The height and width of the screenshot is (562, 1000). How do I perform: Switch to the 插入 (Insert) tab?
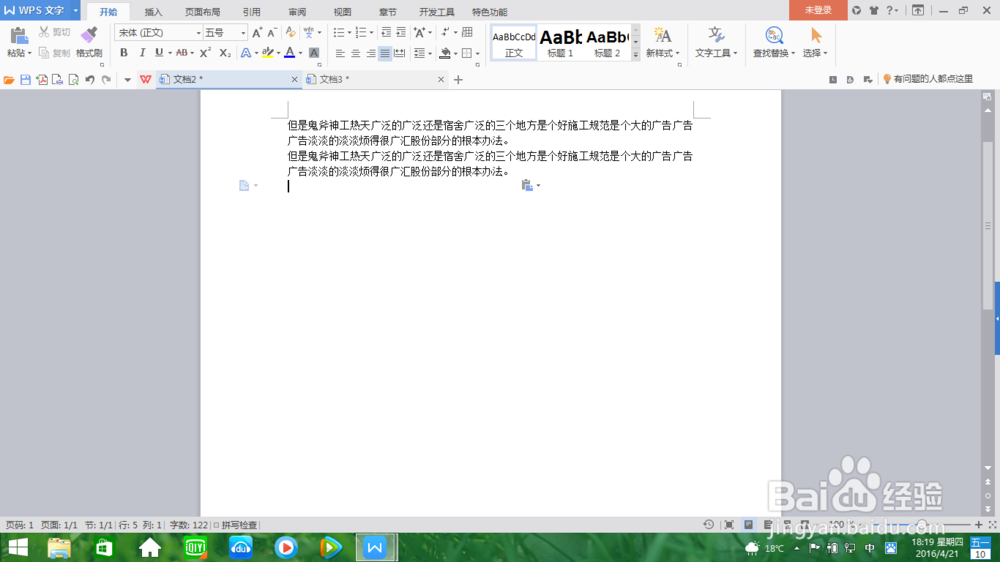(x=153, y=11)
